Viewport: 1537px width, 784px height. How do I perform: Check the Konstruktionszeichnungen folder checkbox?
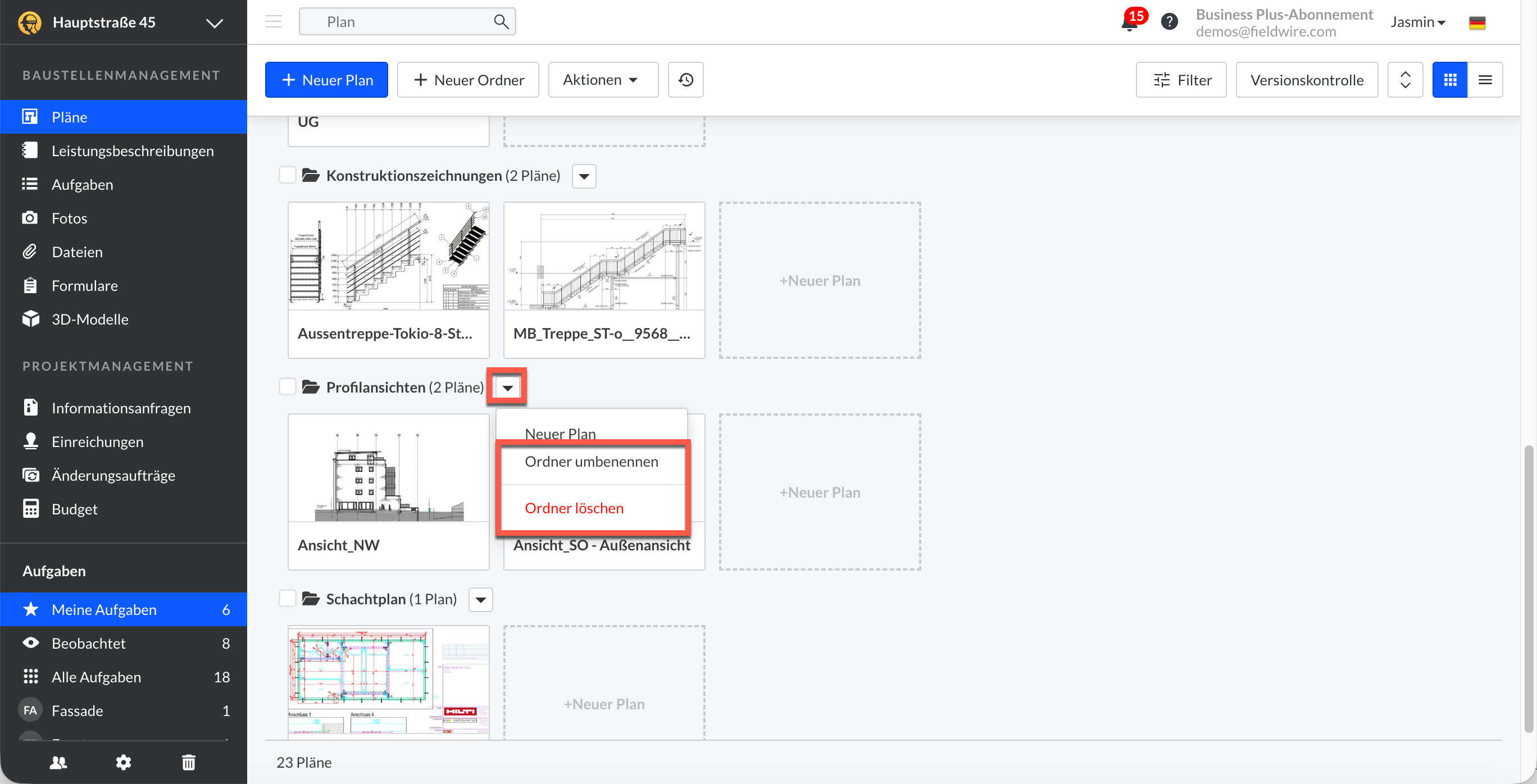point(288,175)
